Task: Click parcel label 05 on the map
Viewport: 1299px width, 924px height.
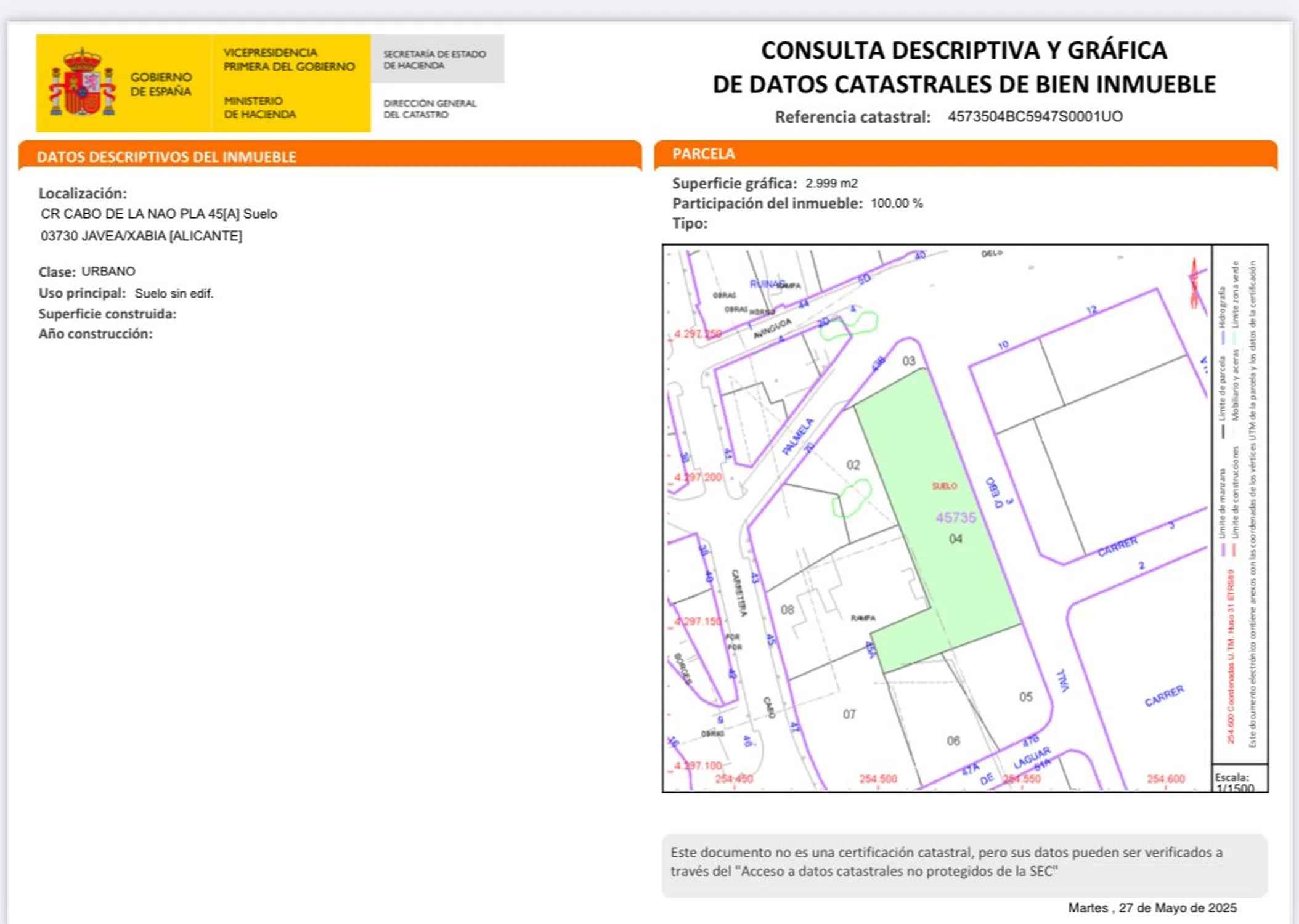Action: click(x=1025, y=697)
